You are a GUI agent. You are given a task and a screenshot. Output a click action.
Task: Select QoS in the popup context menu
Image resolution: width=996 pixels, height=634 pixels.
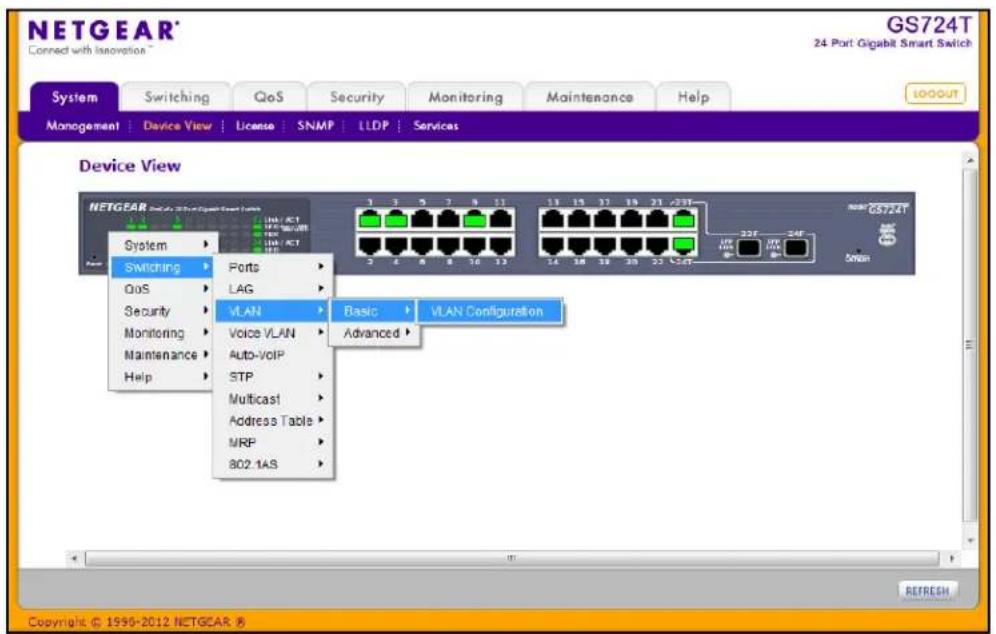tap(162, 289)
